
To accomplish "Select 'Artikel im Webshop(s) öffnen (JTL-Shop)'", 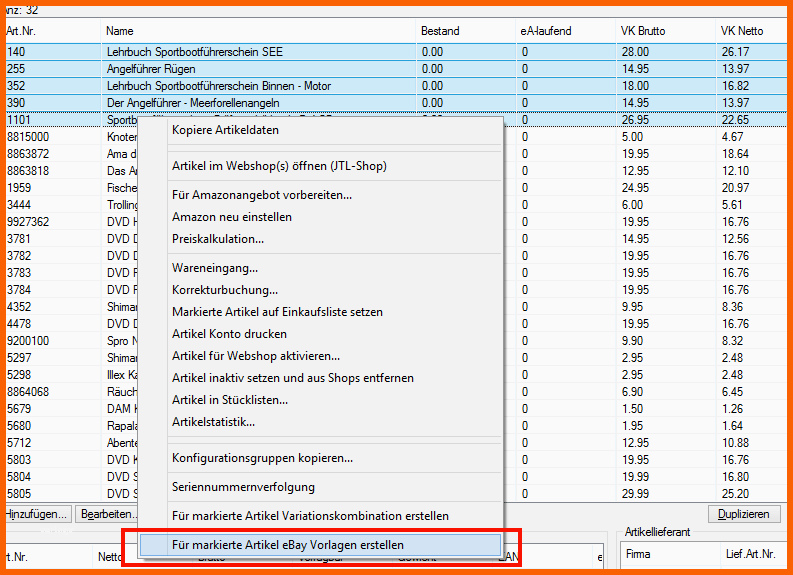I will click(x=320, y=166).
